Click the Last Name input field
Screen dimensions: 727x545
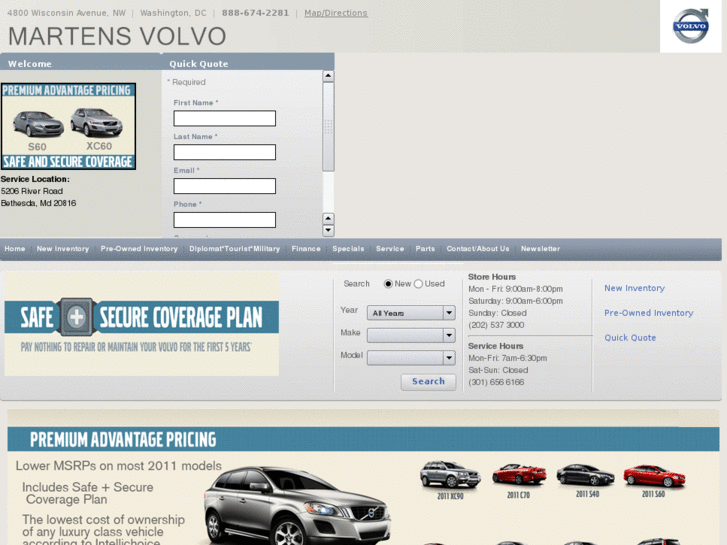coord(224,152)
